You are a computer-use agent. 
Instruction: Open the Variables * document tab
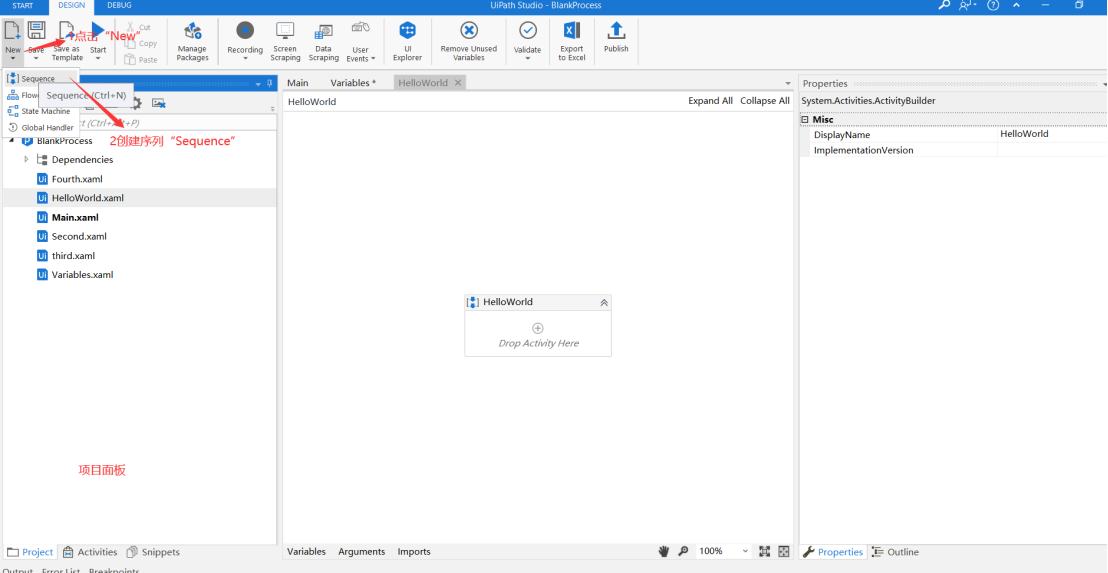(353, 83)
